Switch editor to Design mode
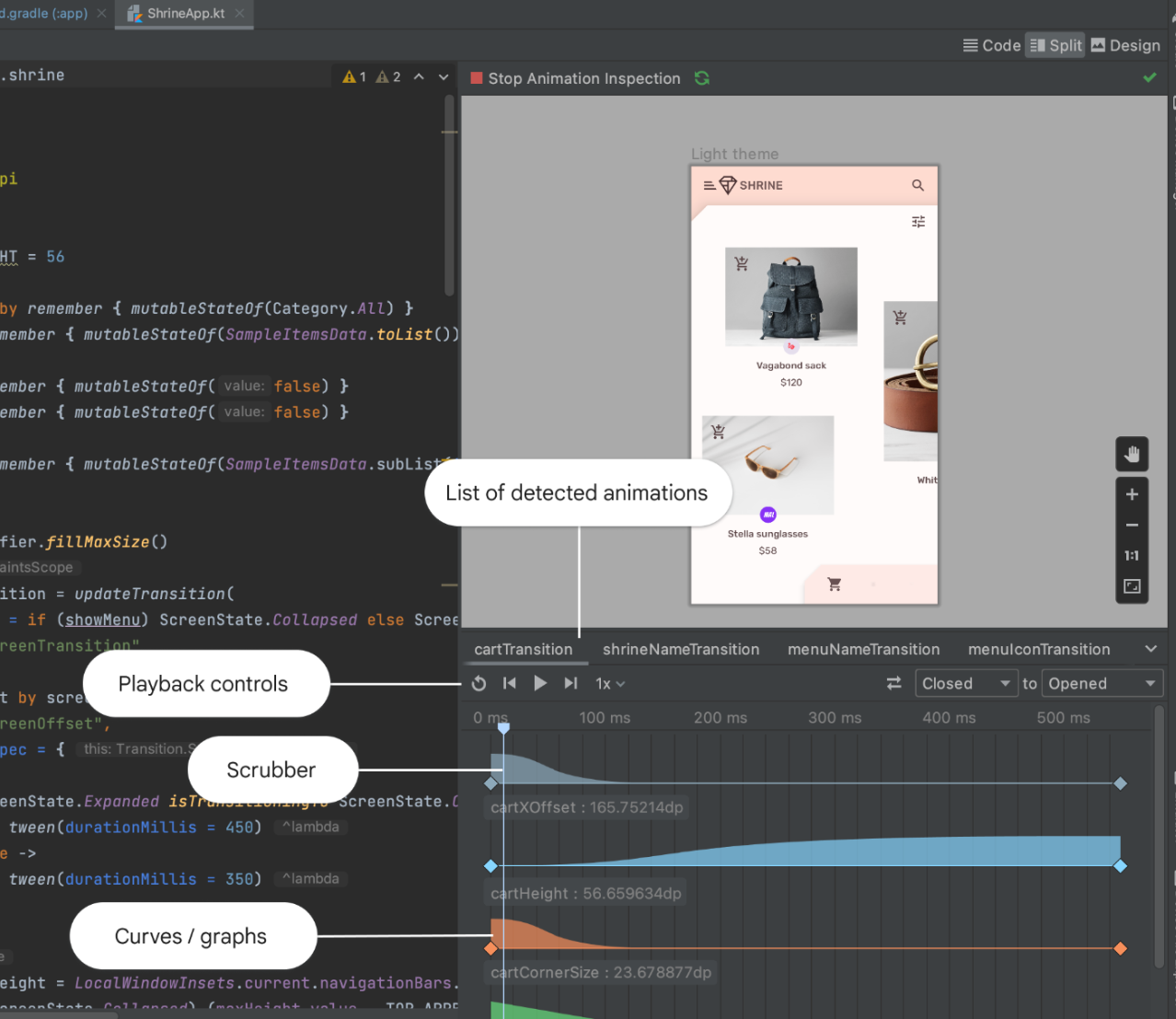The image size is (1176, 1019). 1124,44
